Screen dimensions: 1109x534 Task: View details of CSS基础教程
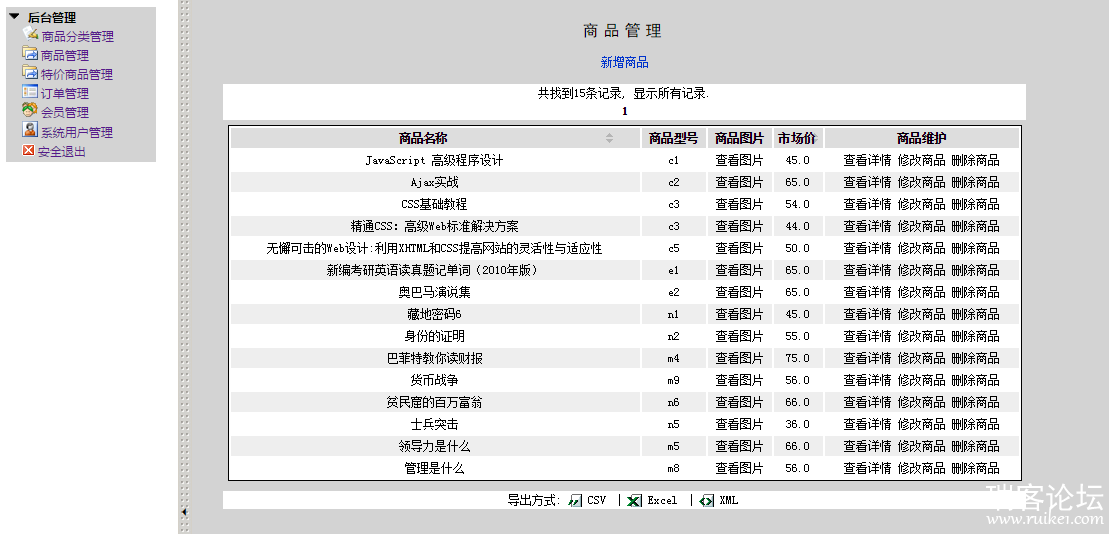point(867,204)
